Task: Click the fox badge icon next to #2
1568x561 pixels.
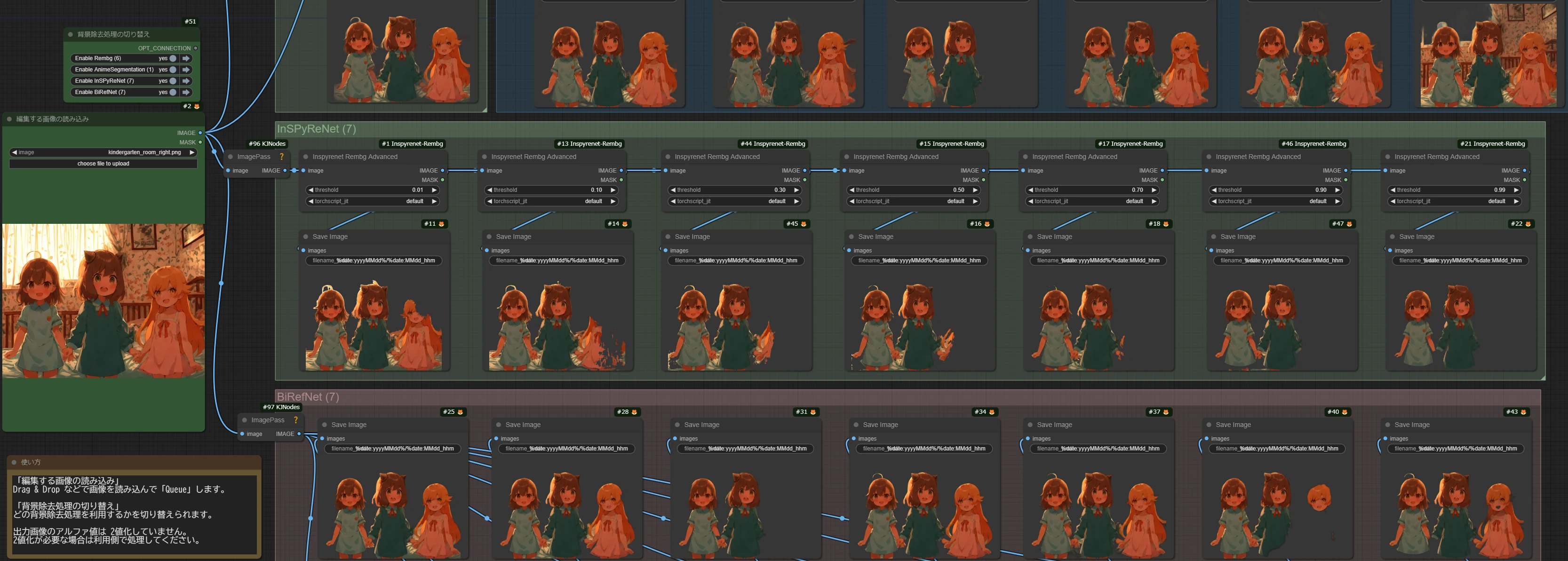Action: tap(197, 106)
